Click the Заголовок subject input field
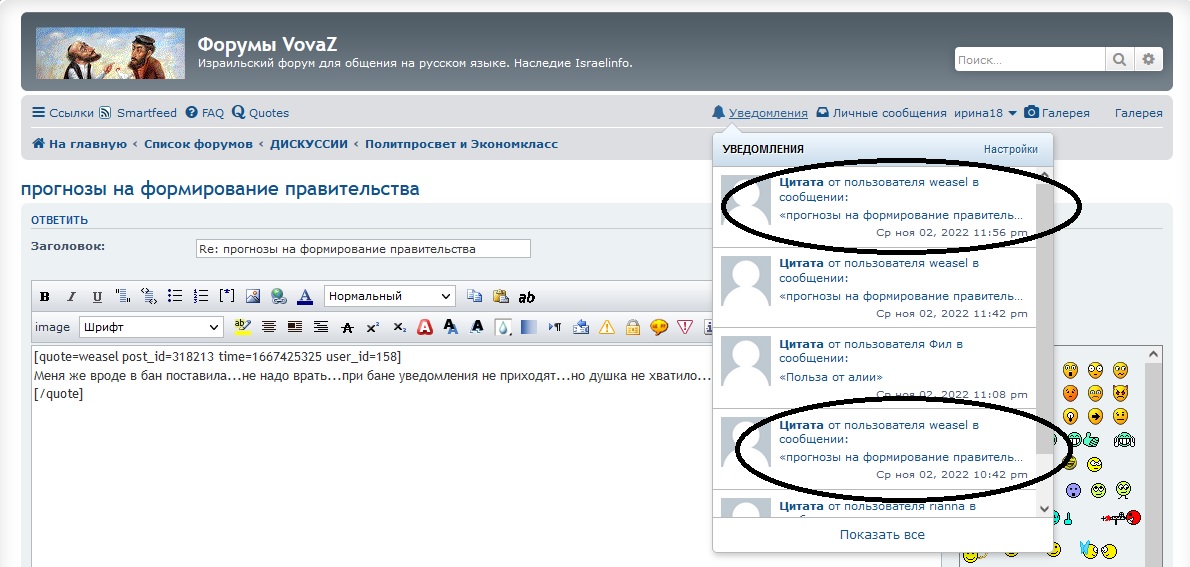The height and width of the screenshot is (567, 1190). tap(363, 249)
